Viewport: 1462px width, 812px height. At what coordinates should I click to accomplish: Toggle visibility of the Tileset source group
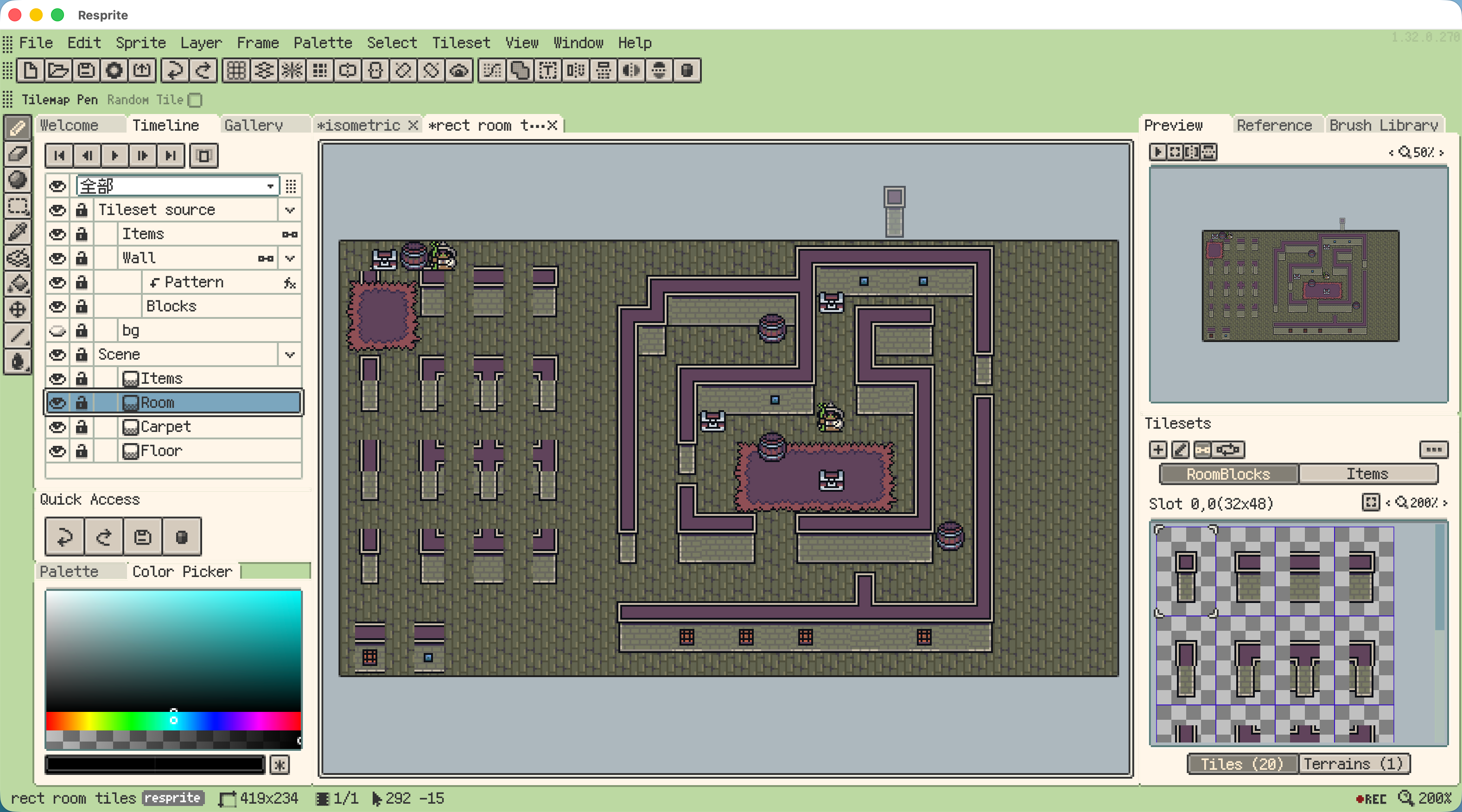pyautogui.click(x=57, y=210)
